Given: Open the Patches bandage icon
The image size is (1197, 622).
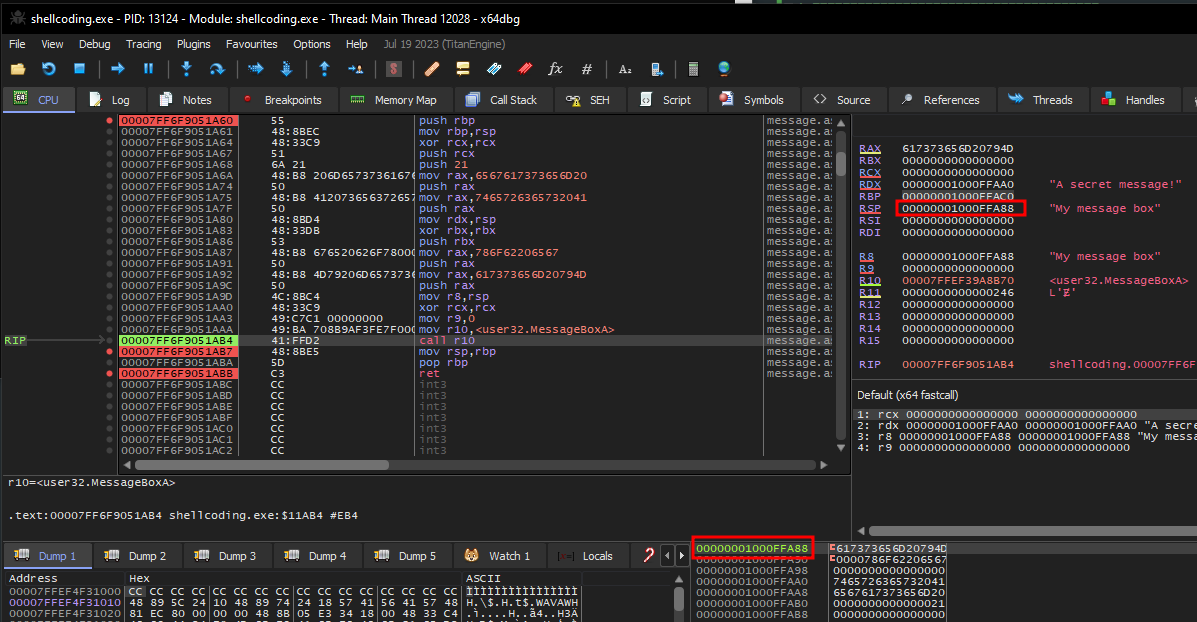Looking at the screenshot, I should point(431,69).
